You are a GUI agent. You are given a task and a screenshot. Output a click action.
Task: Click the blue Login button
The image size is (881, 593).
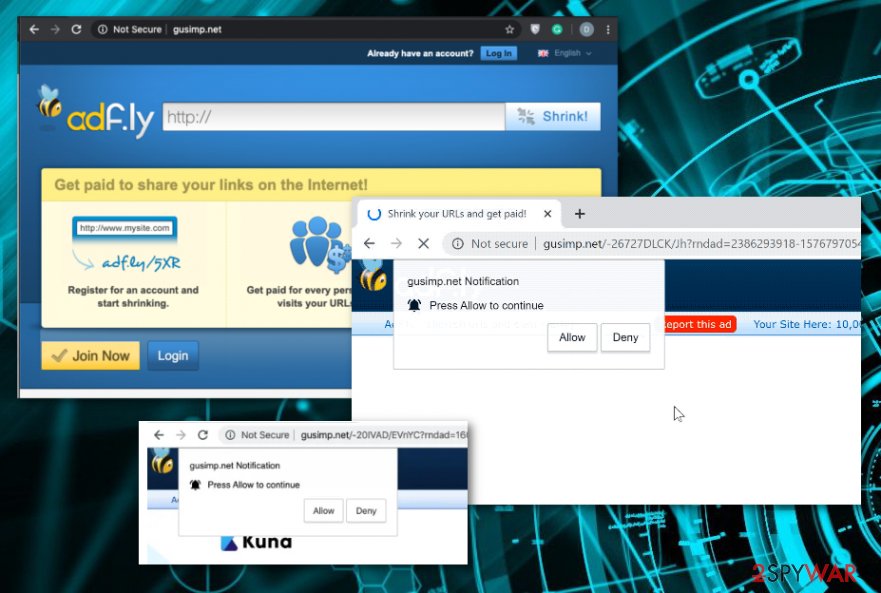(x=173, y=356)
